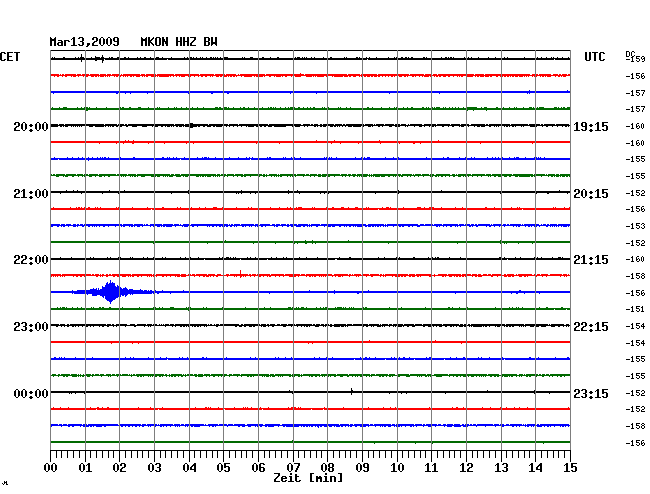Click the 20:15 UTC time label
Viewport: 650px width, 494px height.
click(591, 194)
